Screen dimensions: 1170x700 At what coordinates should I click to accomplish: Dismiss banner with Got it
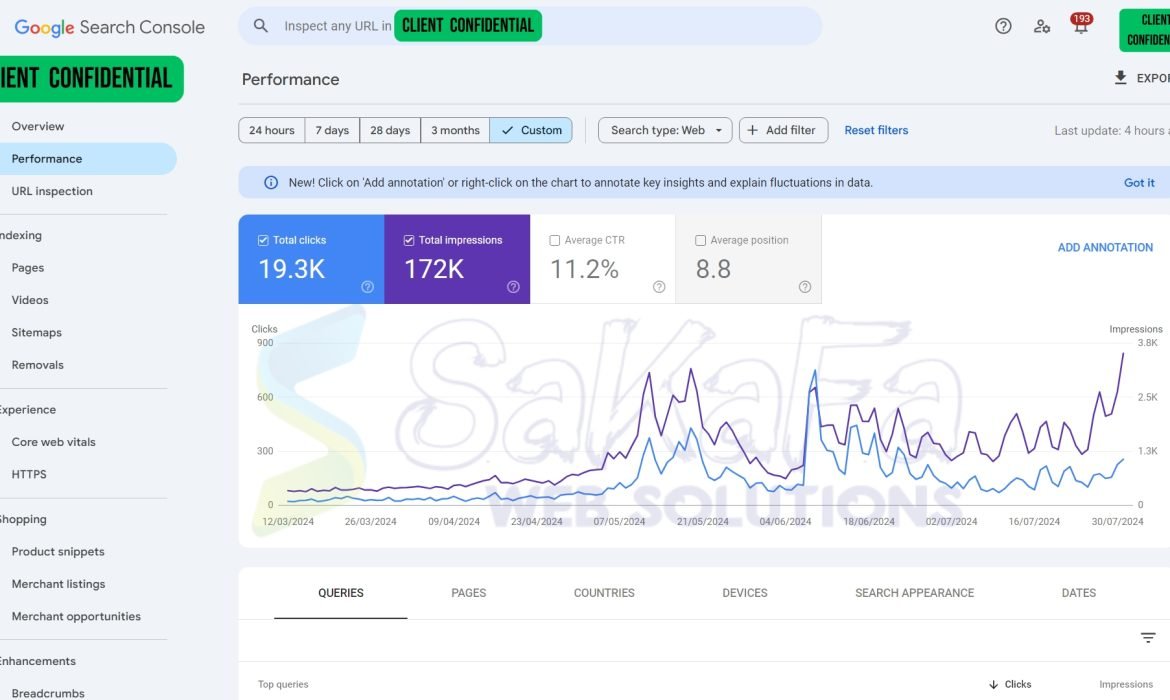[1139, 182]
